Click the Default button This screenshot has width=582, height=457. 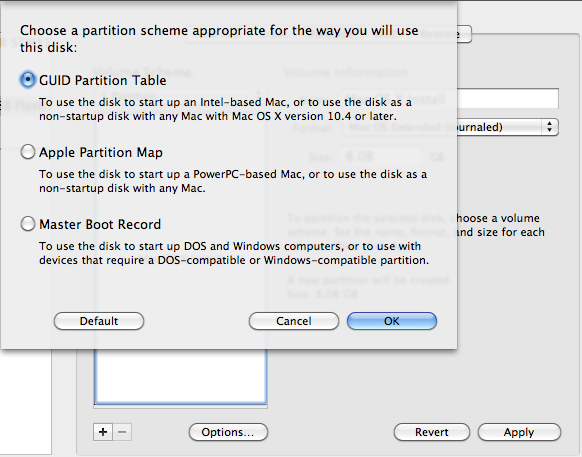pos(99,321)
